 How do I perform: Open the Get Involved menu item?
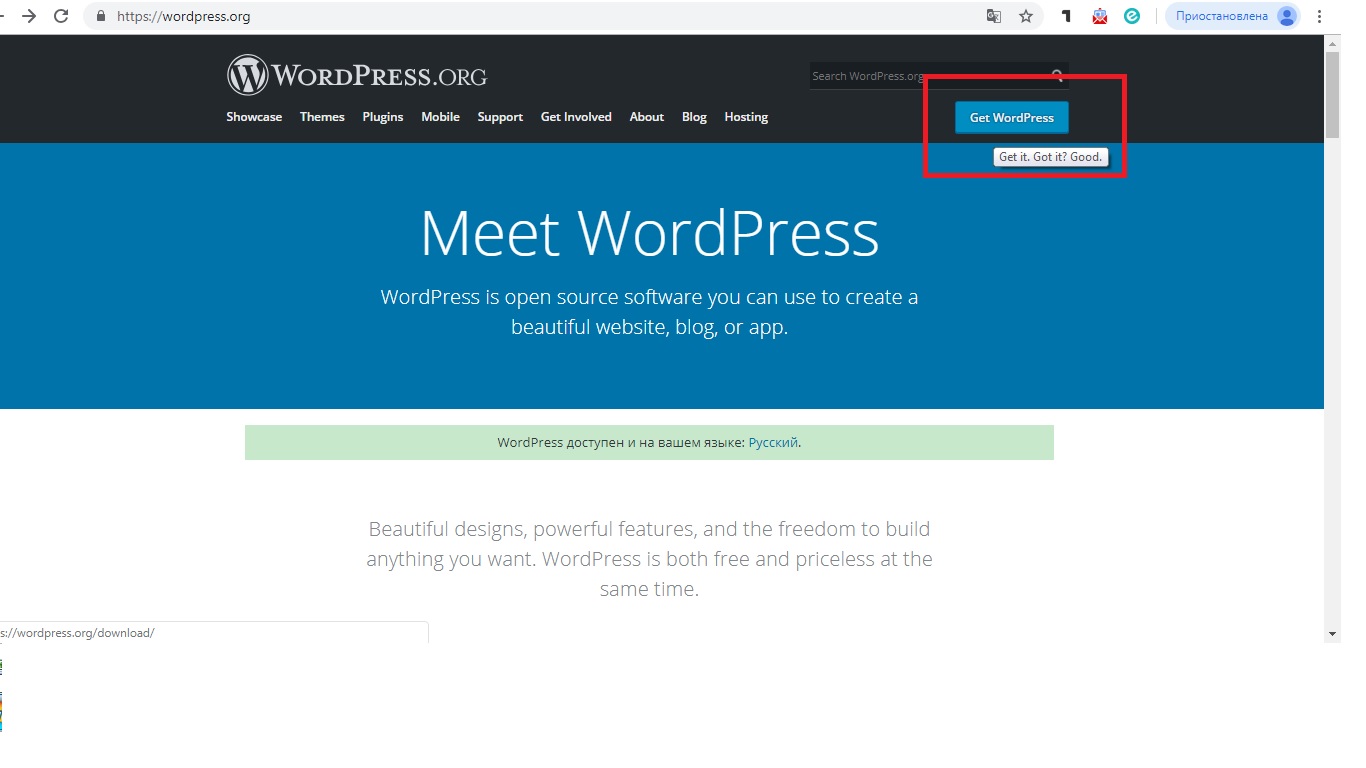click(x=576, y=117)
